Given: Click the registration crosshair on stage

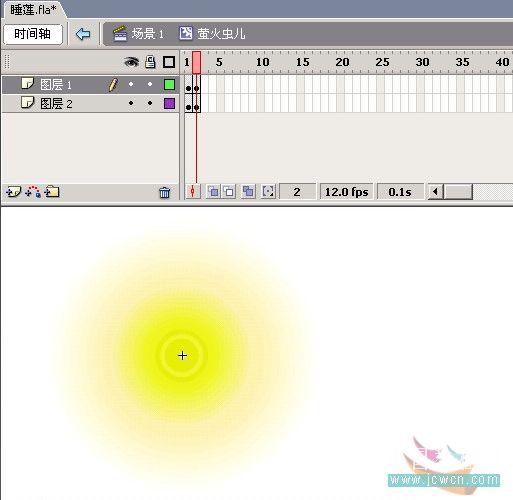Looking at the screenshot, I should pyautogui.click(x=182, y=356).
